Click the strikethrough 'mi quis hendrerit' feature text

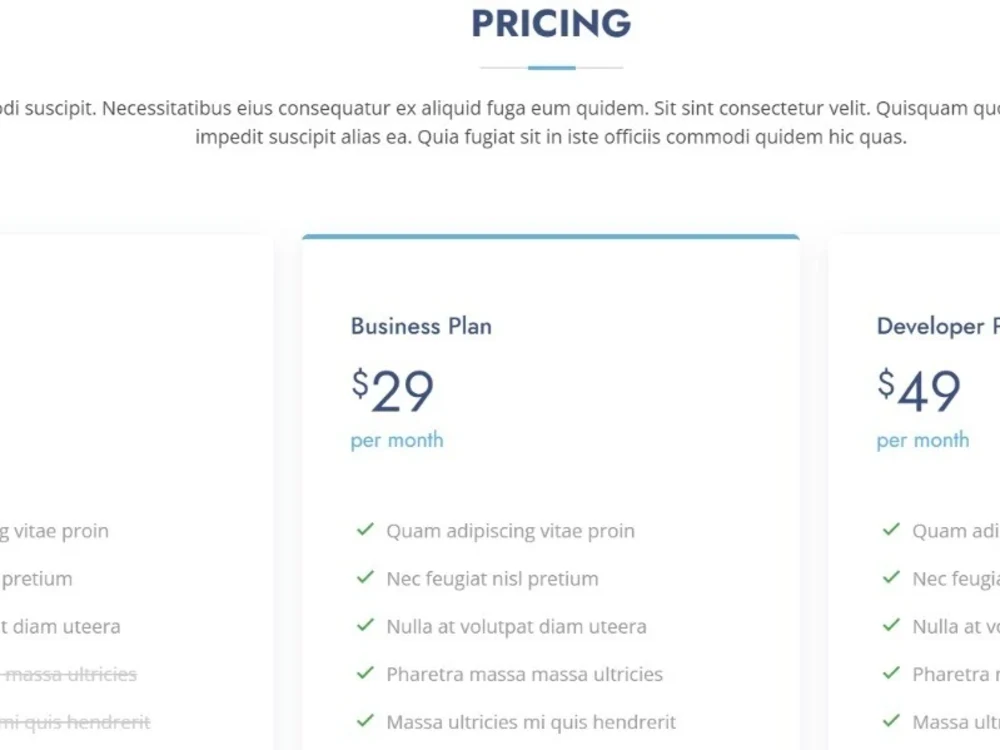[75, 722]
